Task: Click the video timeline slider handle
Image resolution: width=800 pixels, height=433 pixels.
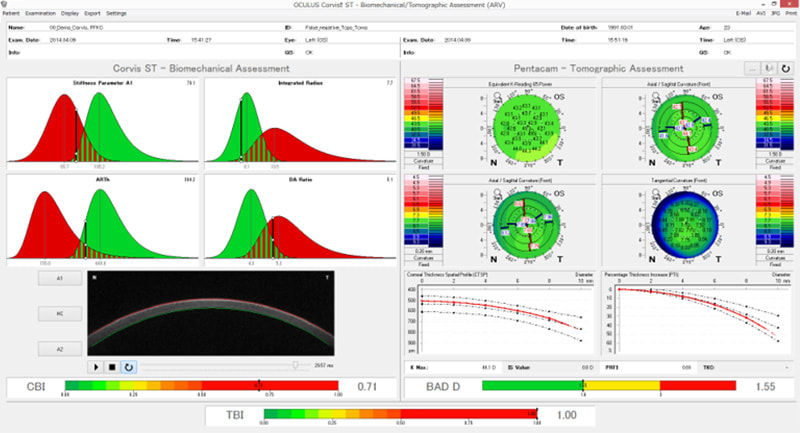Action: pyautogui.click(x=295, y=365)
